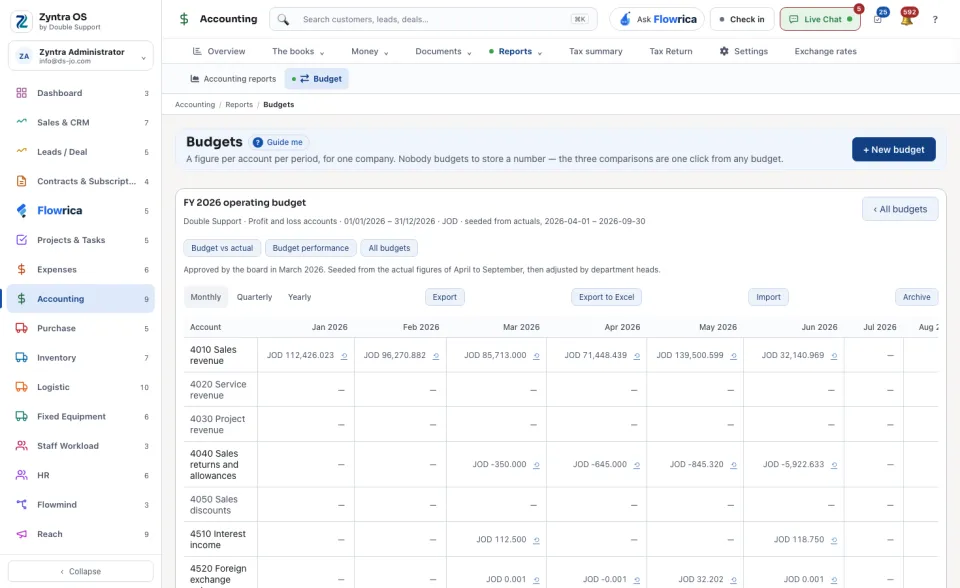Click the Accounting breadcrumb link
Viewport: 960px width, 588px height.
coord(195,105)
